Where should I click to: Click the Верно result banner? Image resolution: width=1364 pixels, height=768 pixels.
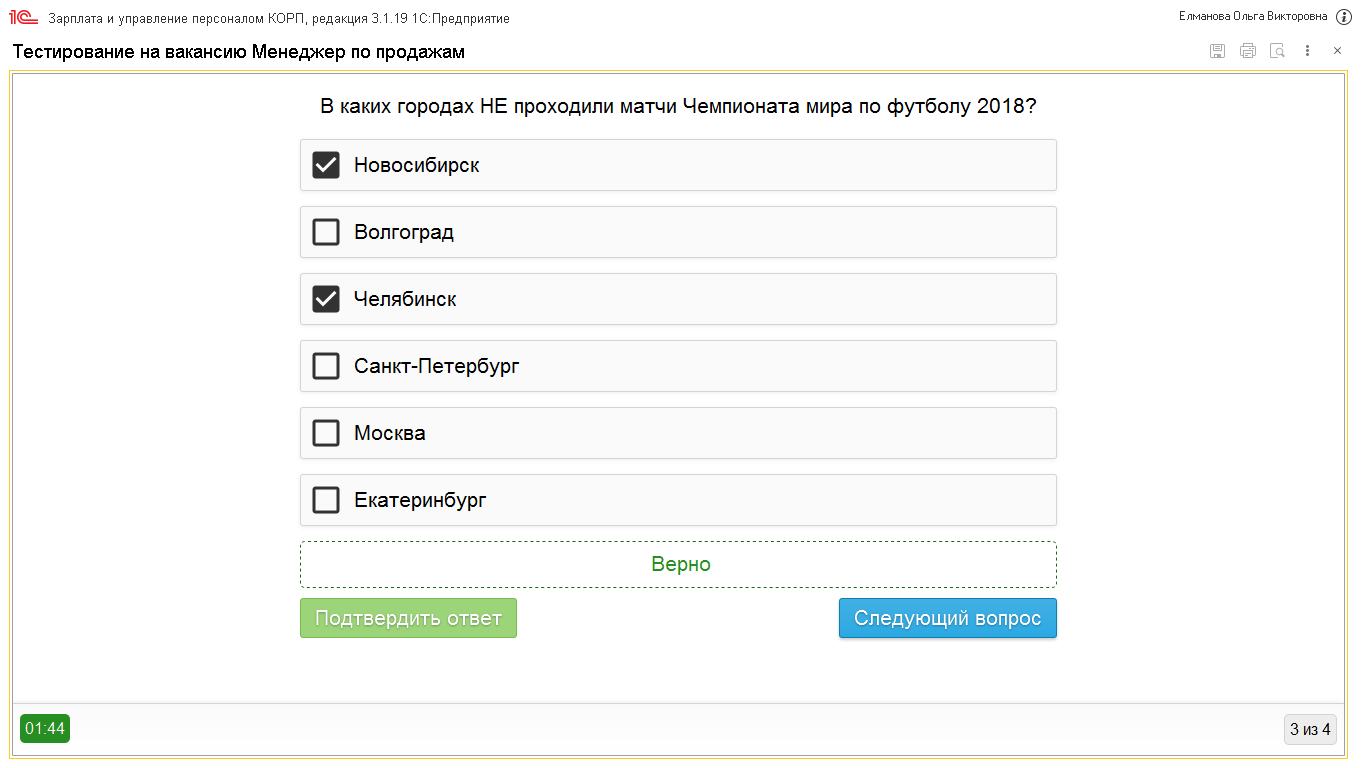point(678,565)
